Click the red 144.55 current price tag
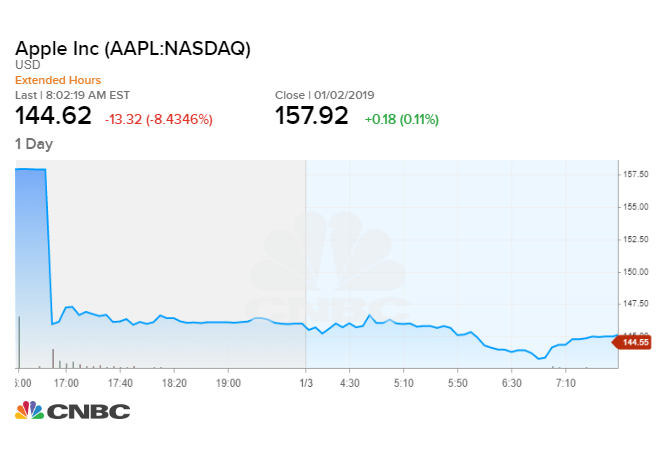Screen dimensions: 670x450 click(x=635, y=342)
